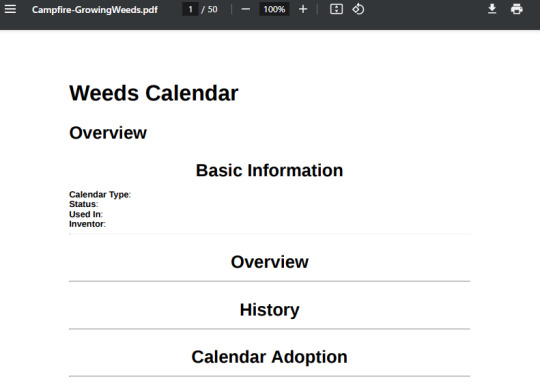Viewport: 540px width, 388px height.
Task: Rotate the document counterclockwise
Action: [x=358, y=9]
